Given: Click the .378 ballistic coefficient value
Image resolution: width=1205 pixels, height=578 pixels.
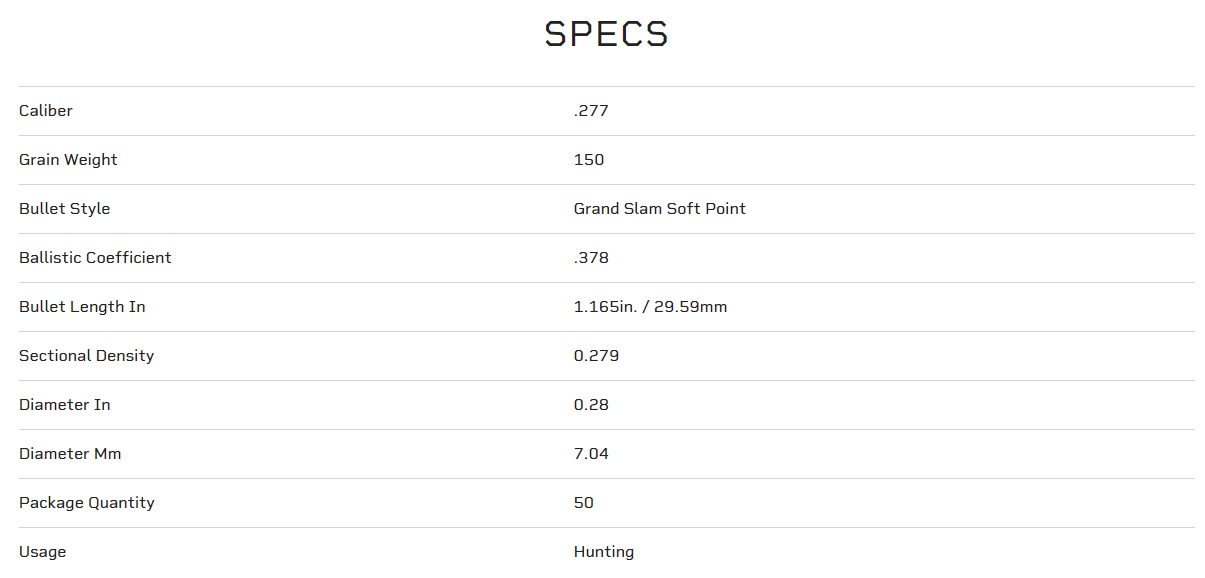Looking at the screenshot, I should 591,258.
